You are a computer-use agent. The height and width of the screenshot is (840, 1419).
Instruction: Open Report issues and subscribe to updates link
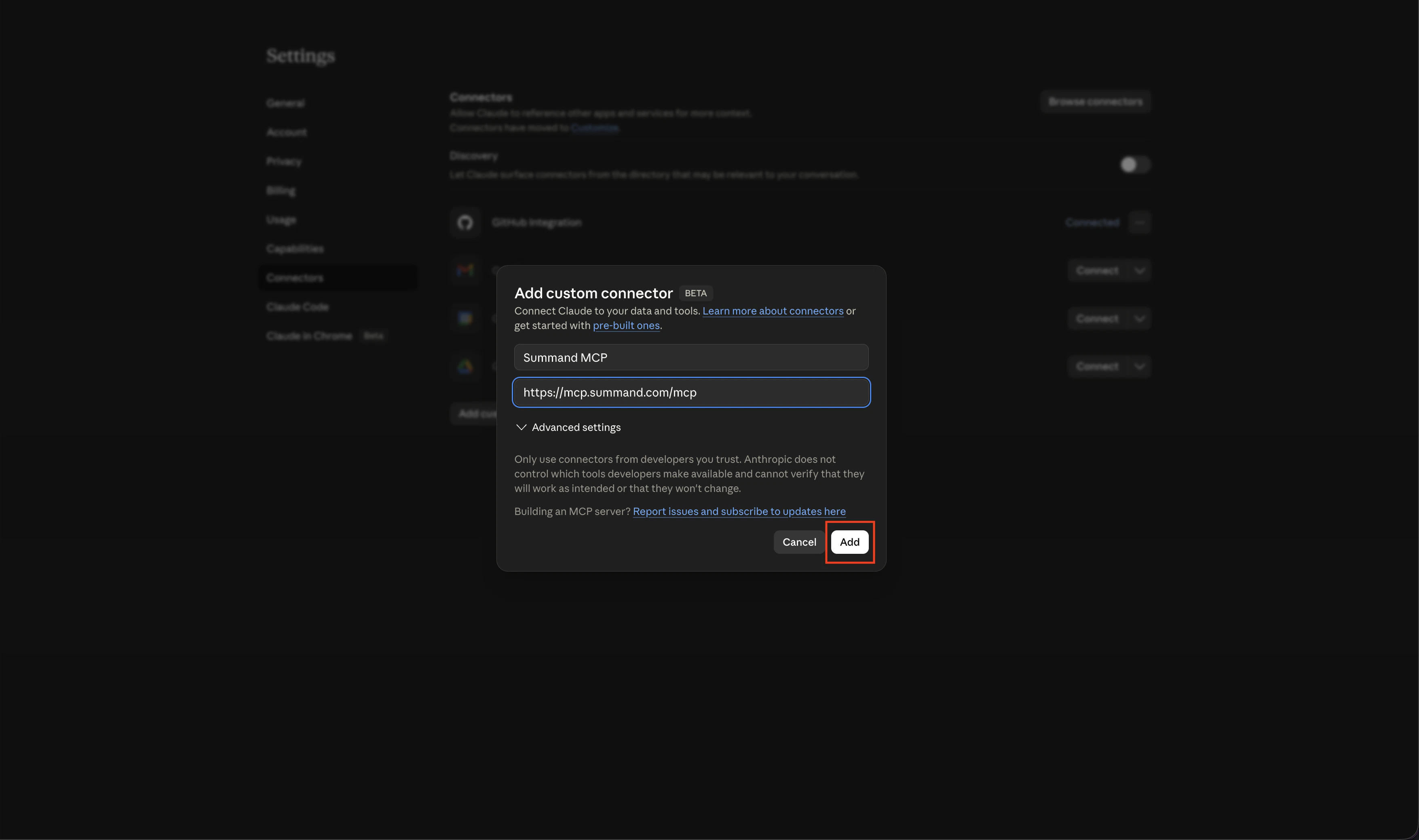739,511
